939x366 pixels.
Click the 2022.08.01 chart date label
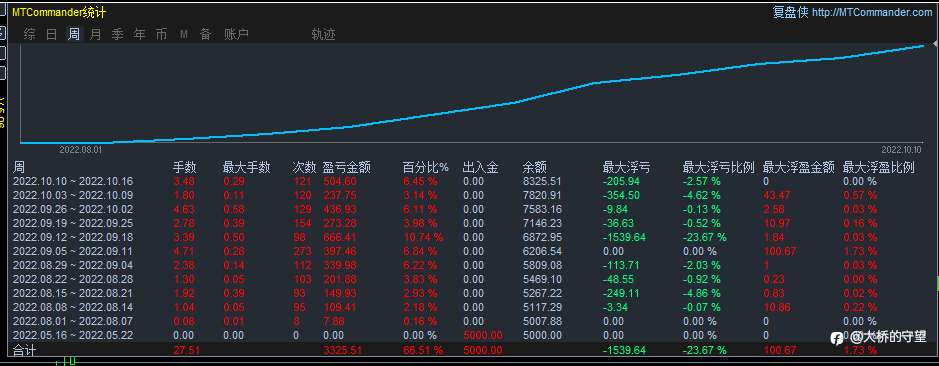80,149
